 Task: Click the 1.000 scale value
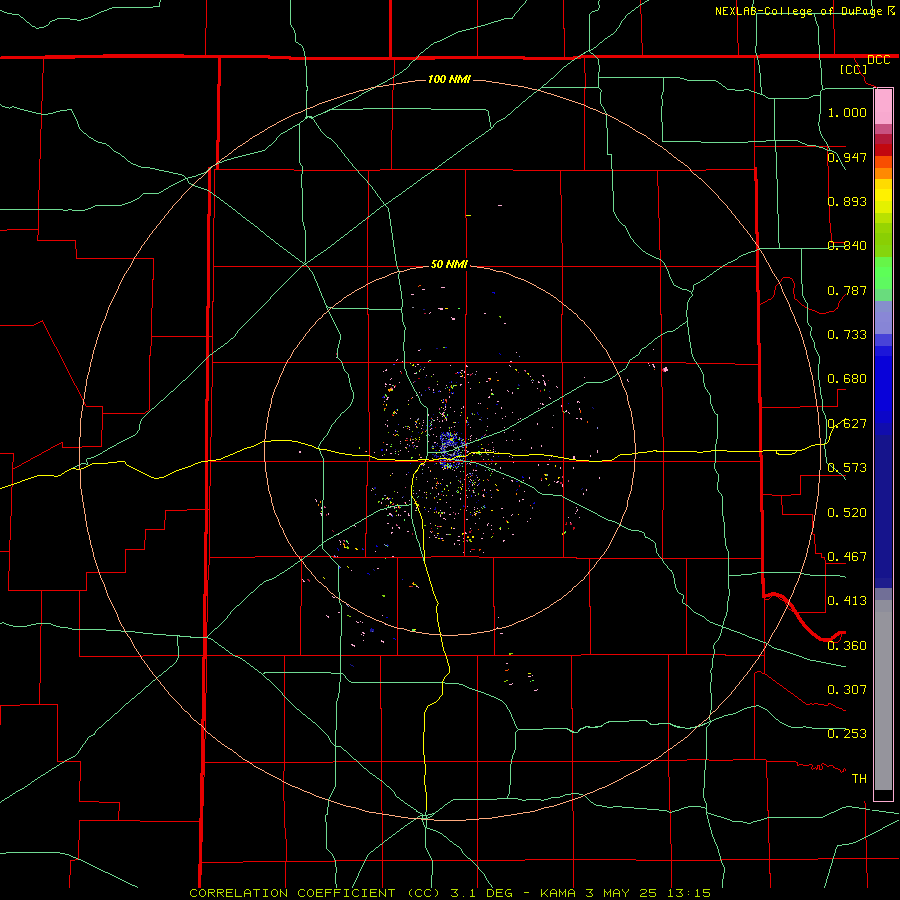point(847,112)
